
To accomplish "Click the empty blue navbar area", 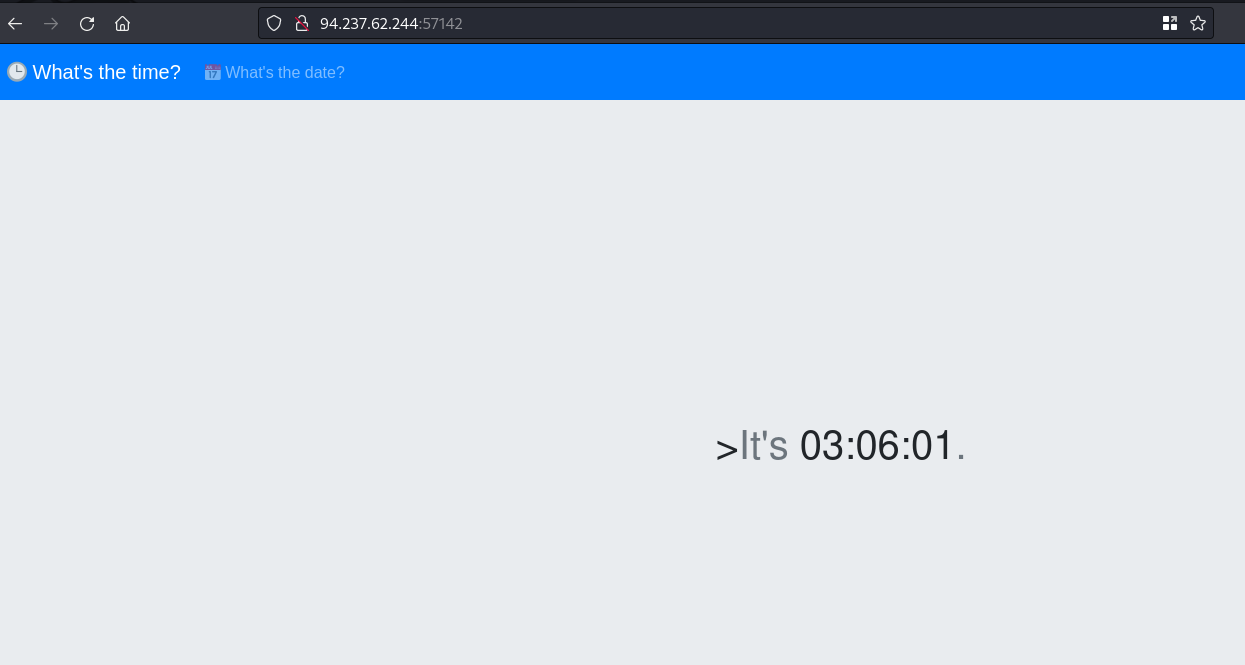I will point(800,72).
